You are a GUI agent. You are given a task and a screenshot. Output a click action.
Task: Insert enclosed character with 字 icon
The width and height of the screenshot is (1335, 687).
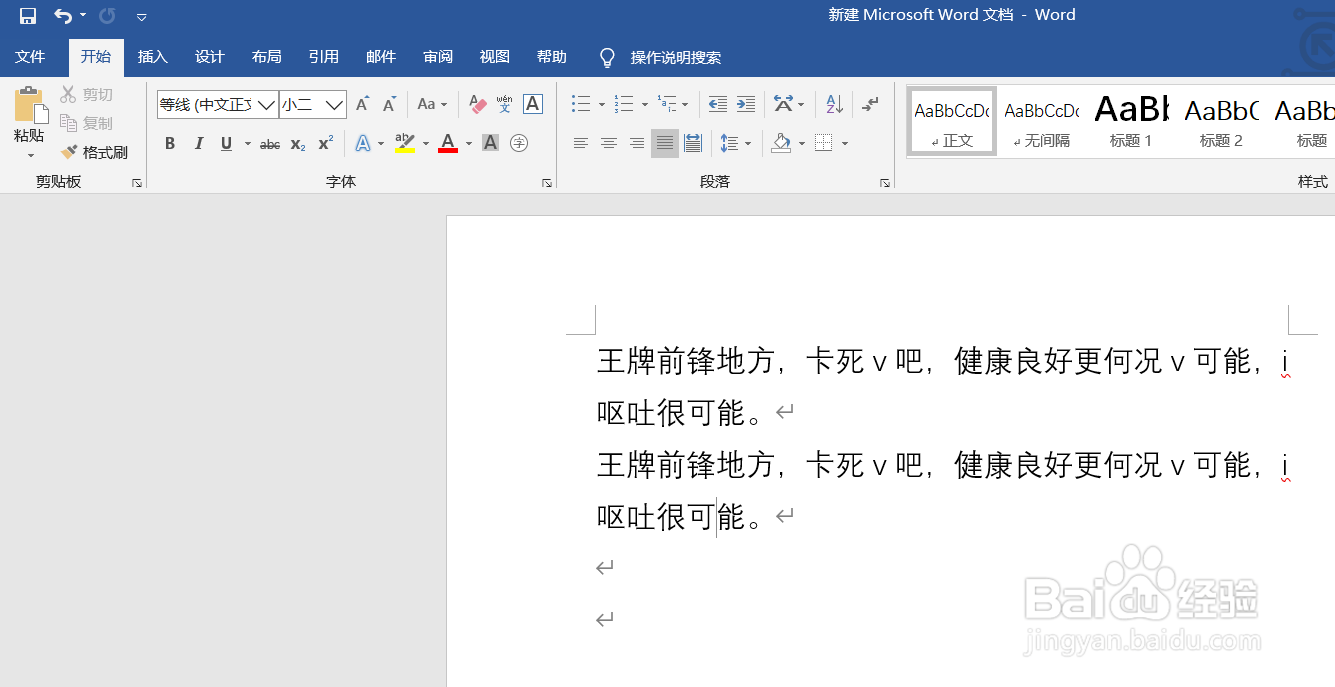click(519, 144)
